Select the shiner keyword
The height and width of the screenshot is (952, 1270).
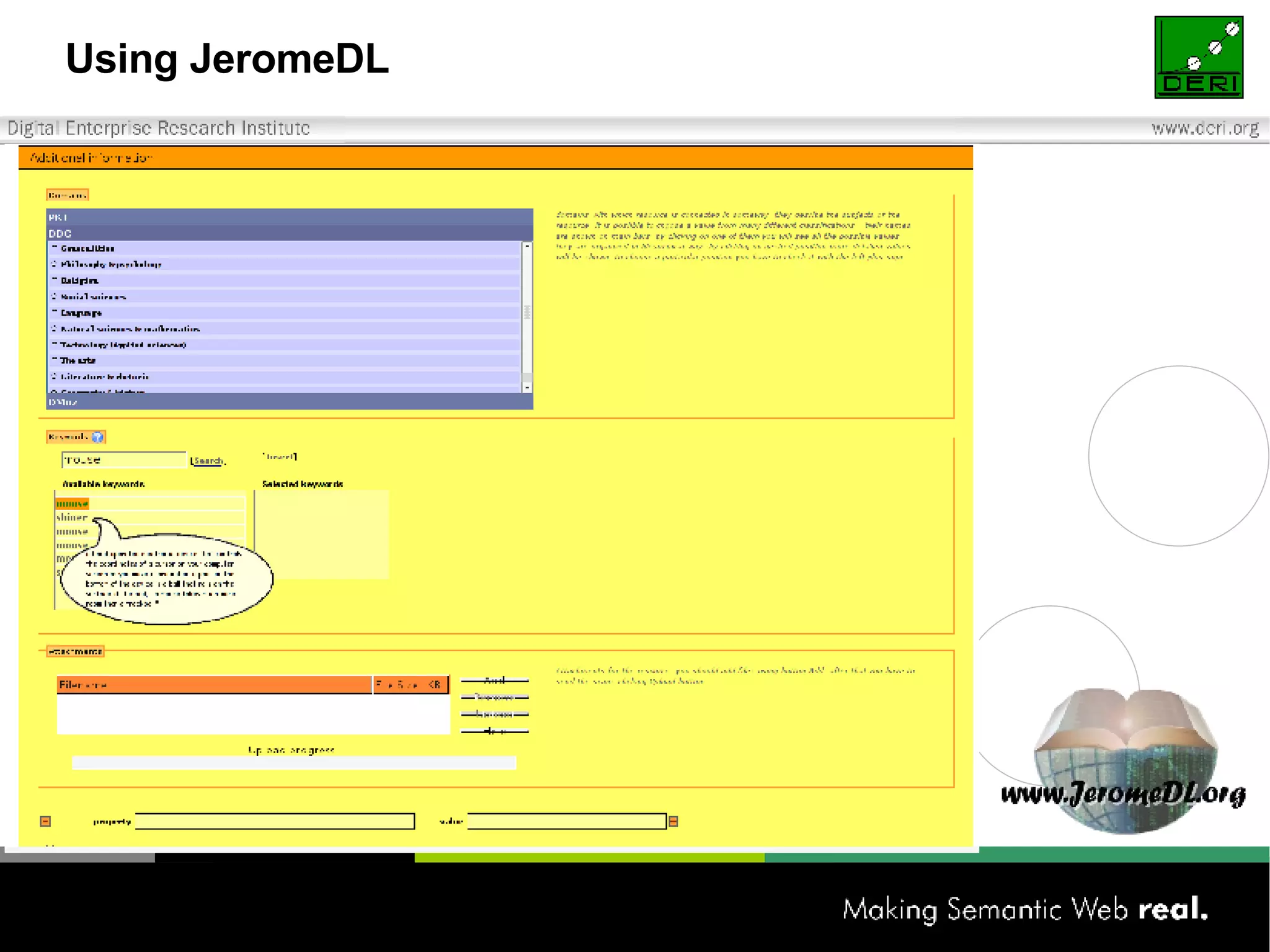coord(72,517)
